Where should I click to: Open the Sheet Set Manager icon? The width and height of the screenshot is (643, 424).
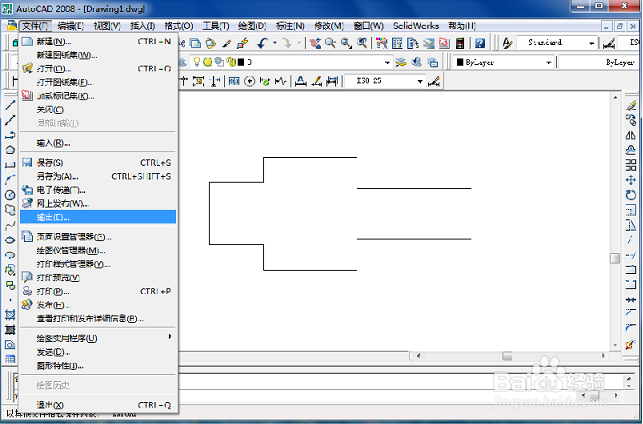click(429, 43)
